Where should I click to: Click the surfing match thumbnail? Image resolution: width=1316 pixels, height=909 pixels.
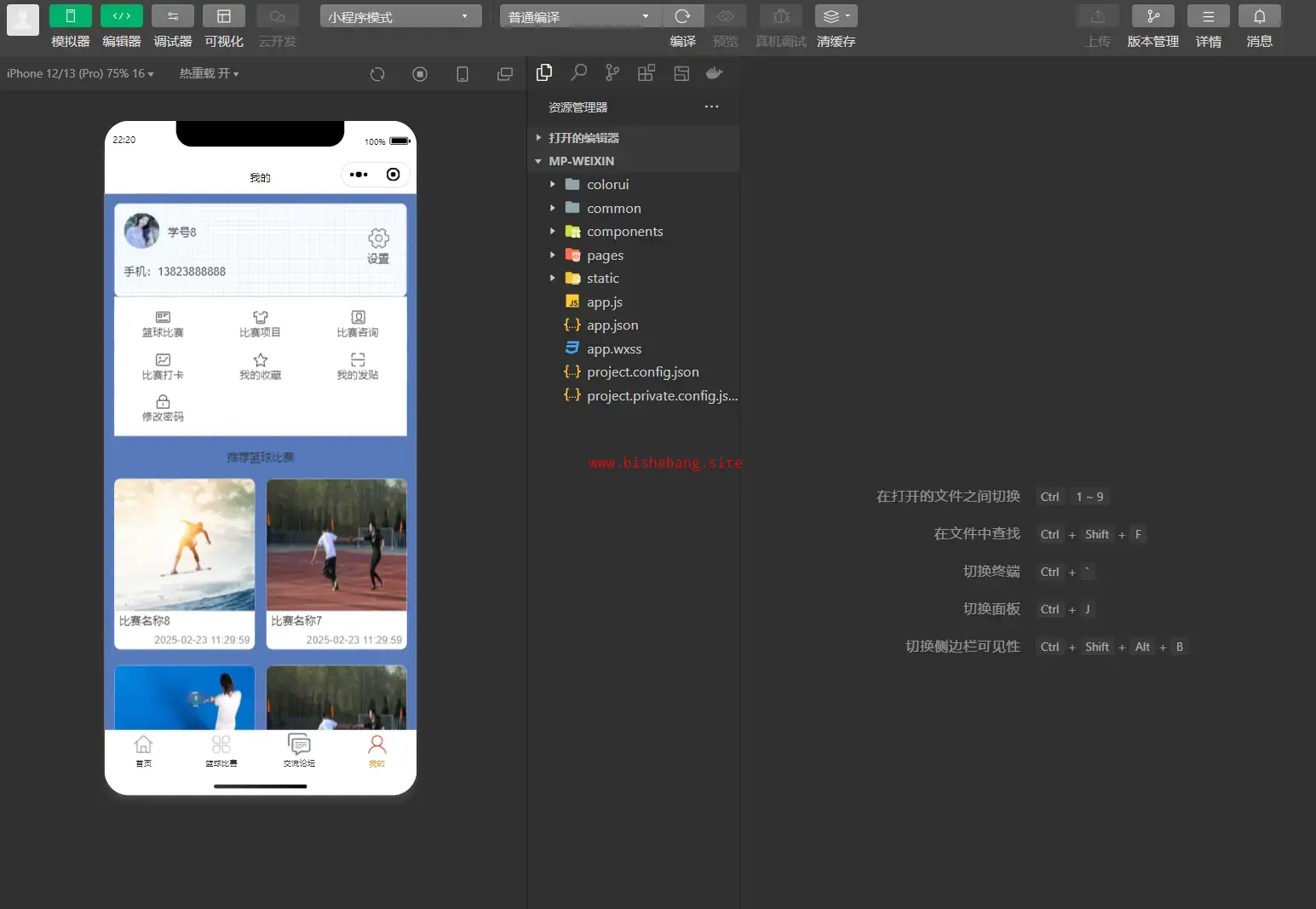click(185, 544)
